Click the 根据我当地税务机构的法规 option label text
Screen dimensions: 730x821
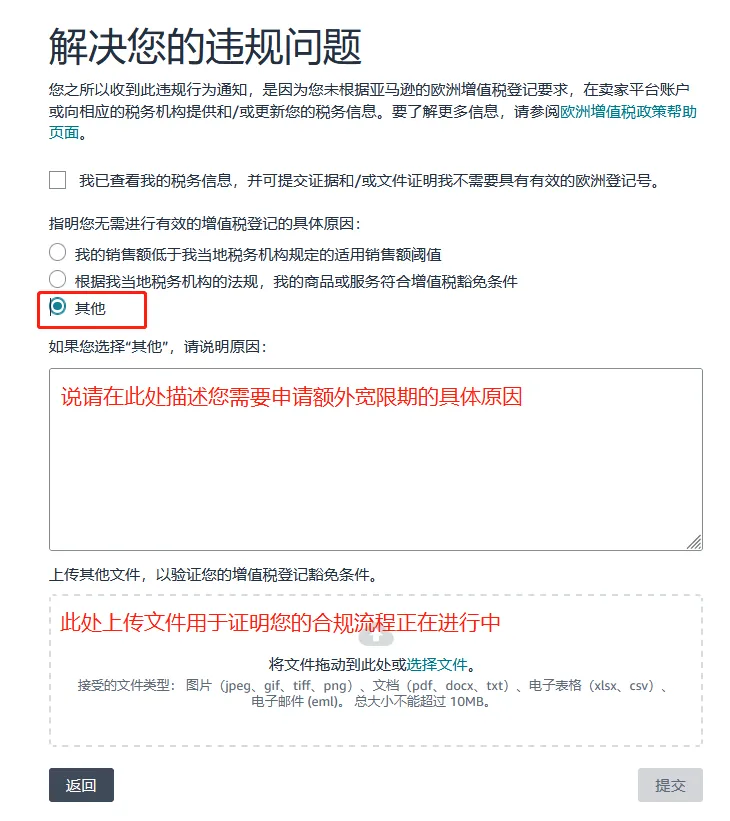click(x=296, y=282)
